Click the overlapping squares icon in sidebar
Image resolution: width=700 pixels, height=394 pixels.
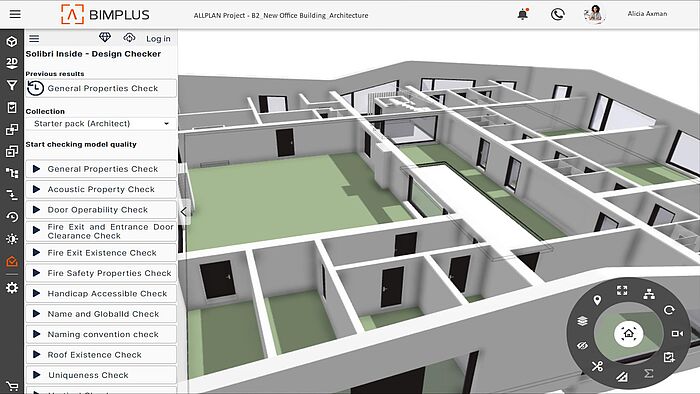point(12,129)
